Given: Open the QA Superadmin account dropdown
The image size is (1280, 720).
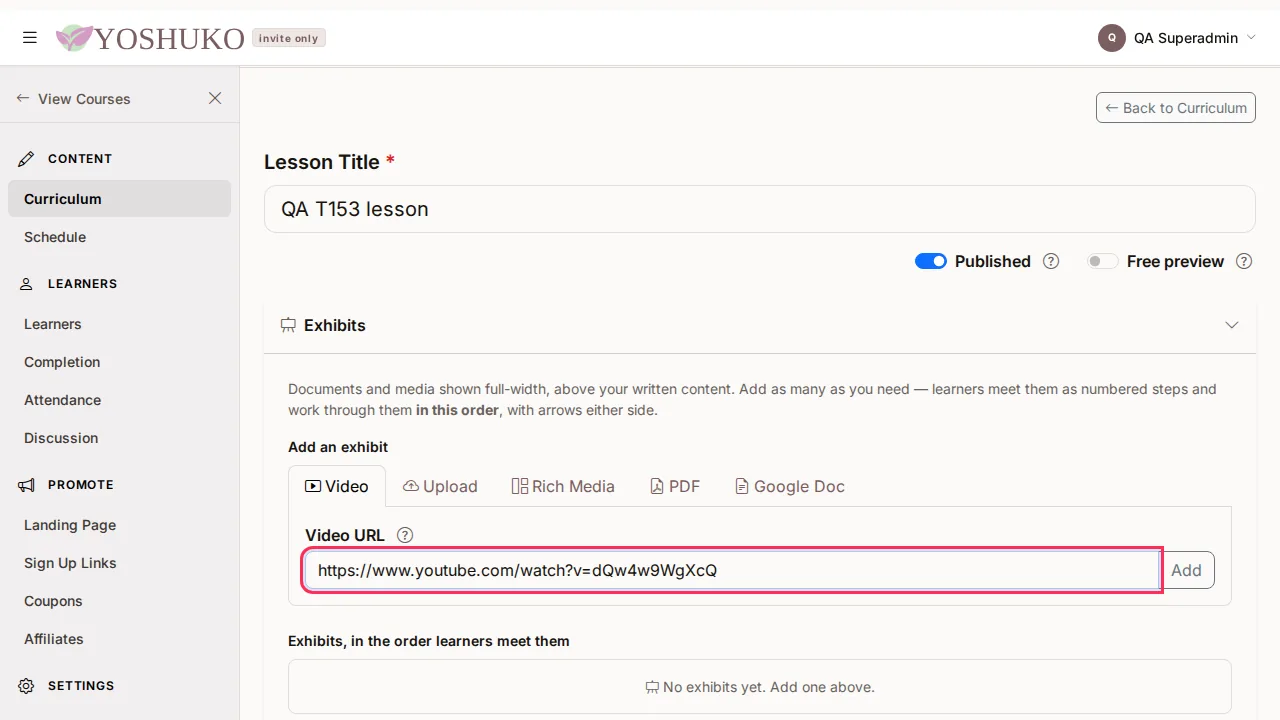Looking at the screenshot, I should click(x=1176, y=38).
